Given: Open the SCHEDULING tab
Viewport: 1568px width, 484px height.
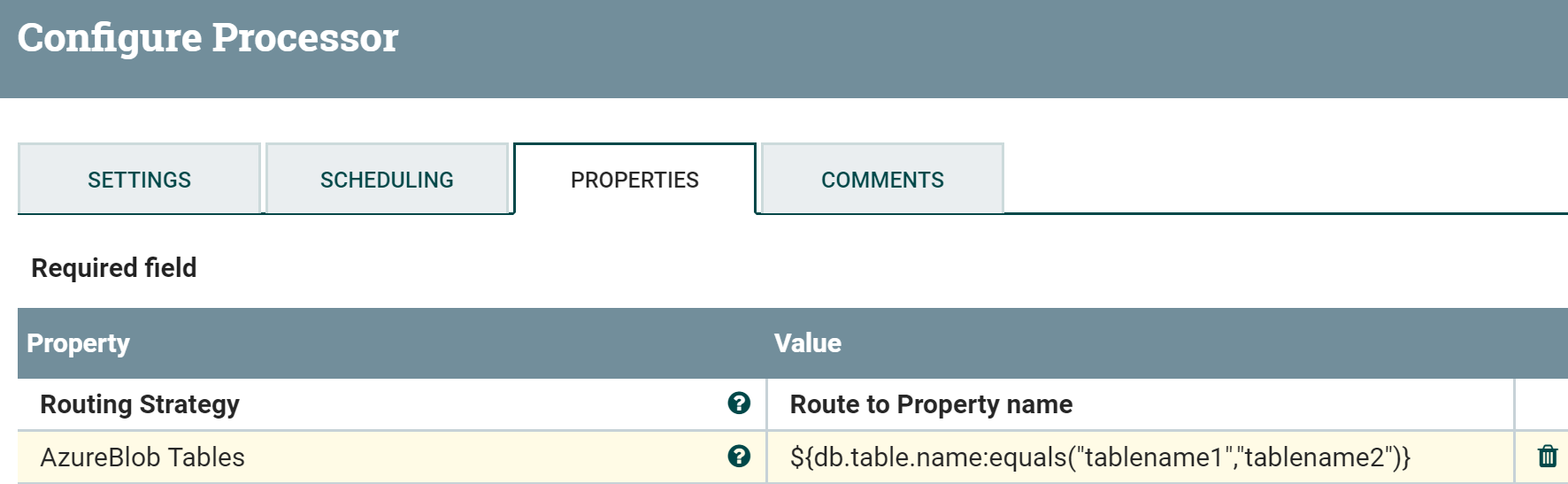Looking at the screenshot, I should 387,180.
